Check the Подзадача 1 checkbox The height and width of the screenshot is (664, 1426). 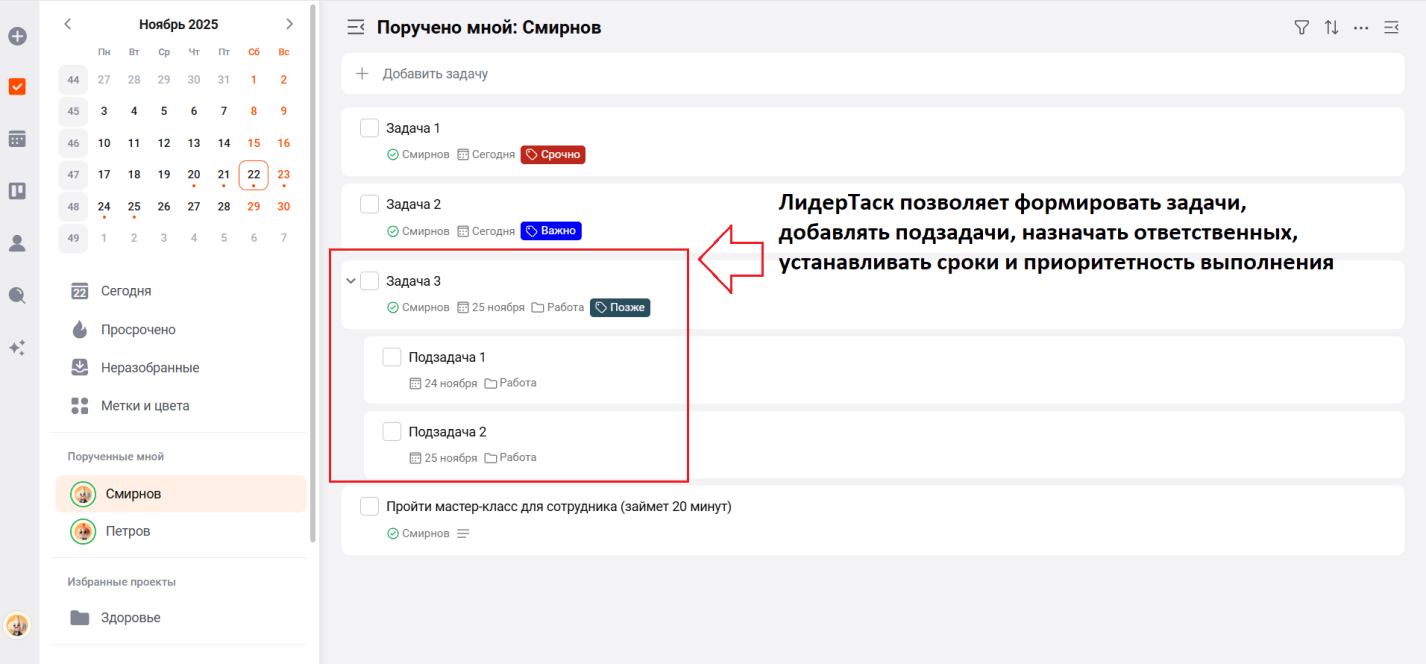click(392, 357)
